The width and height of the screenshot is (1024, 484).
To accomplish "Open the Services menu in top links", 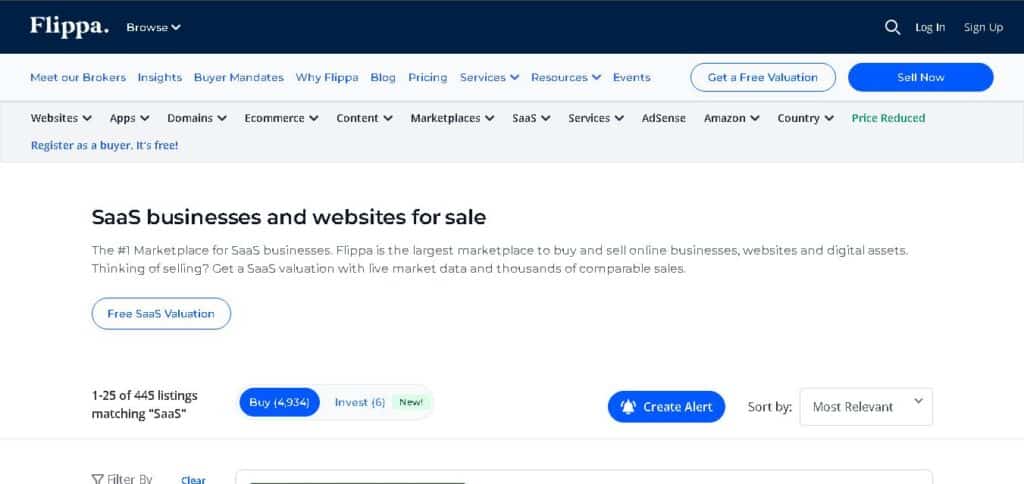I will 489,77.
